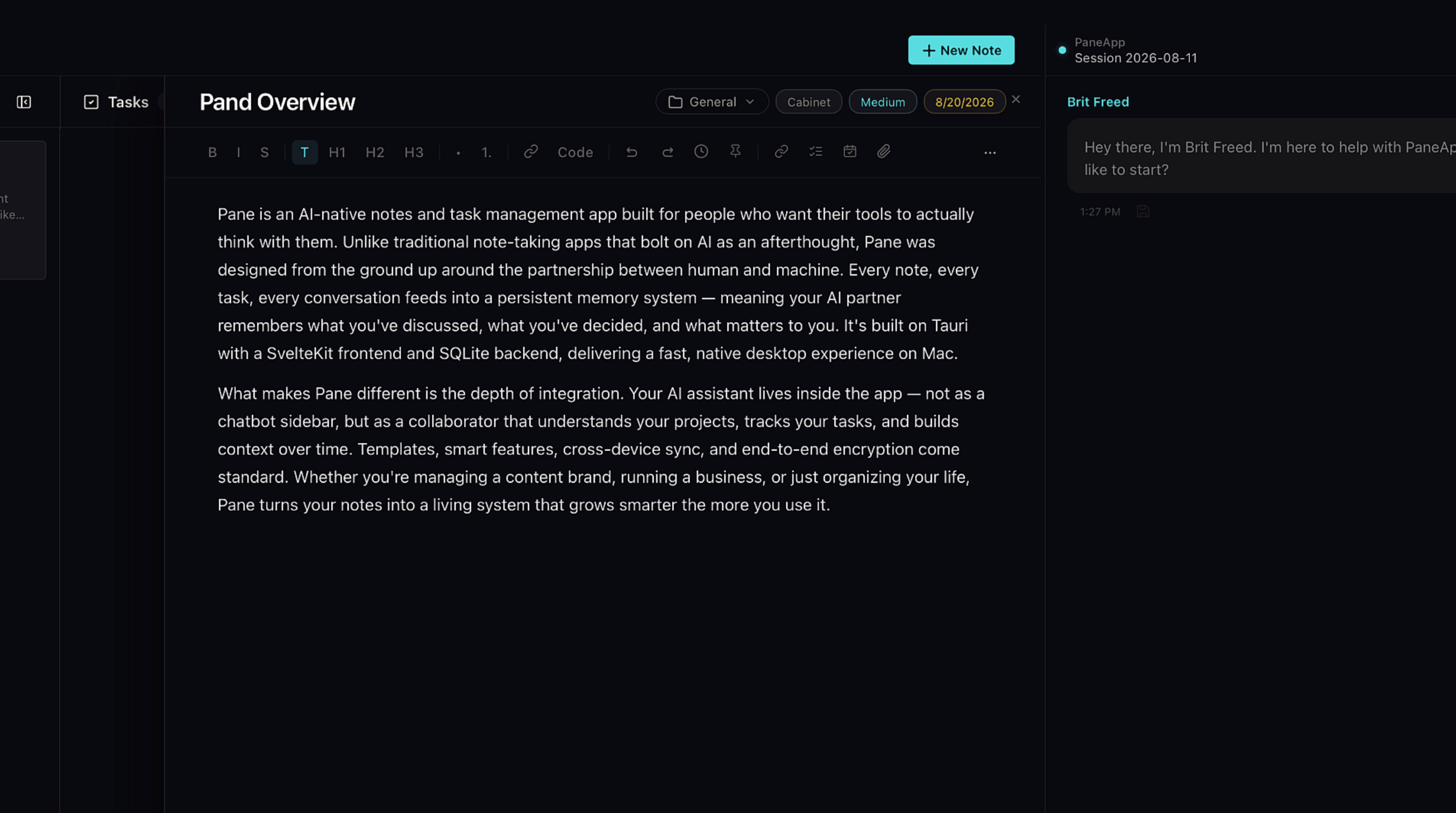
Task: Undo the last edit
Action: coord(632,151)
